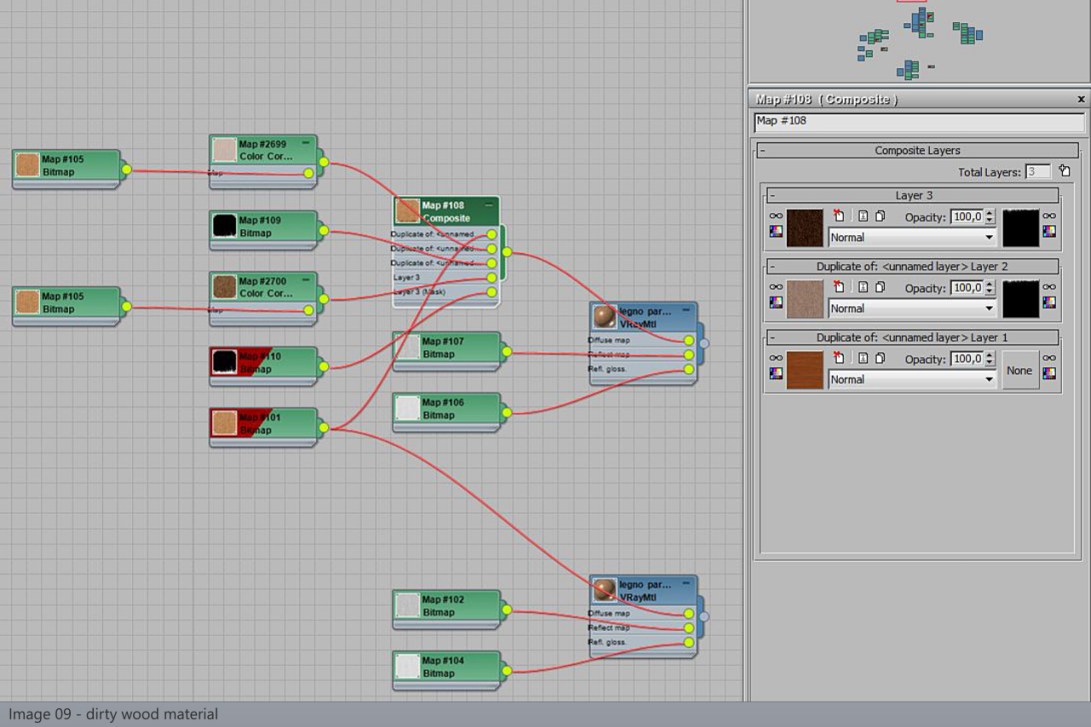Screen dimensions: 1091x727
Task: Close the Map #108 Composite panel
Action: pos(1081,100)
